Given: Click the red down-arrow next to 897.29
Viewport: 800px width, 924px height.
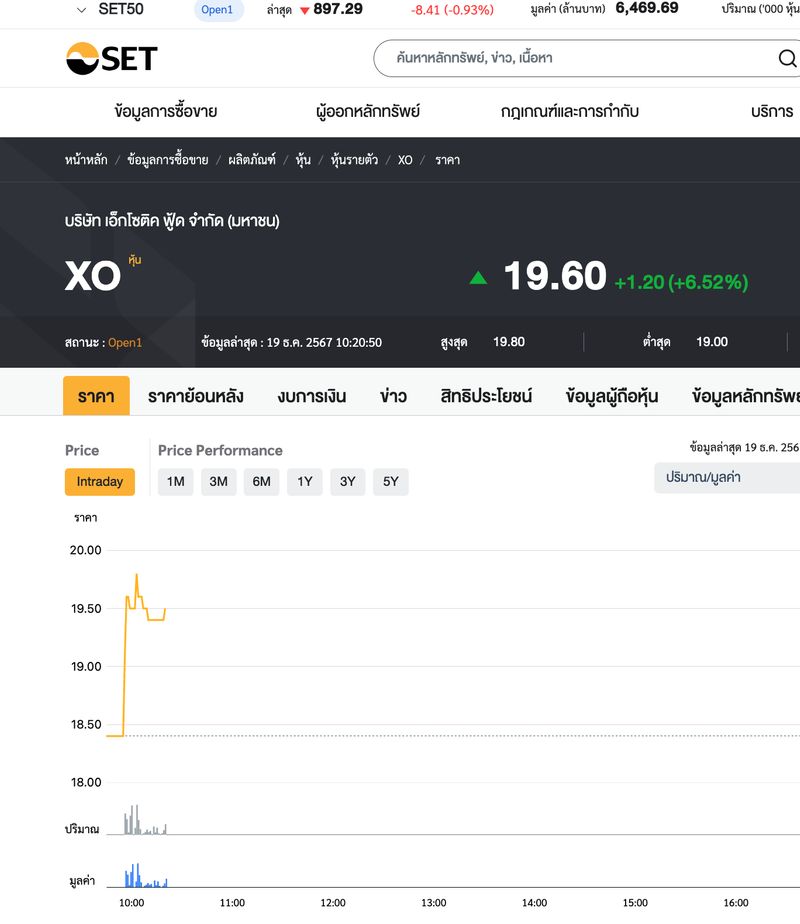Looking at the screenshot, I should tap(304, 10).
